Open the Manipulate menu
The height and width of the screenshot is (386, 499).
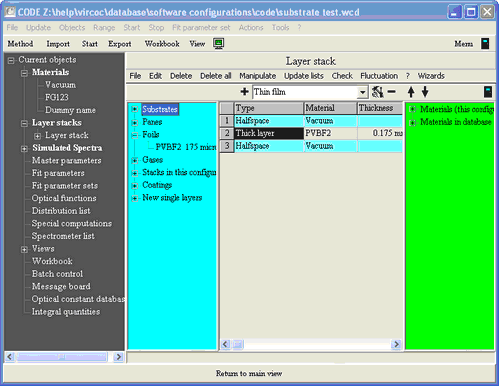[x=257, y=76]
